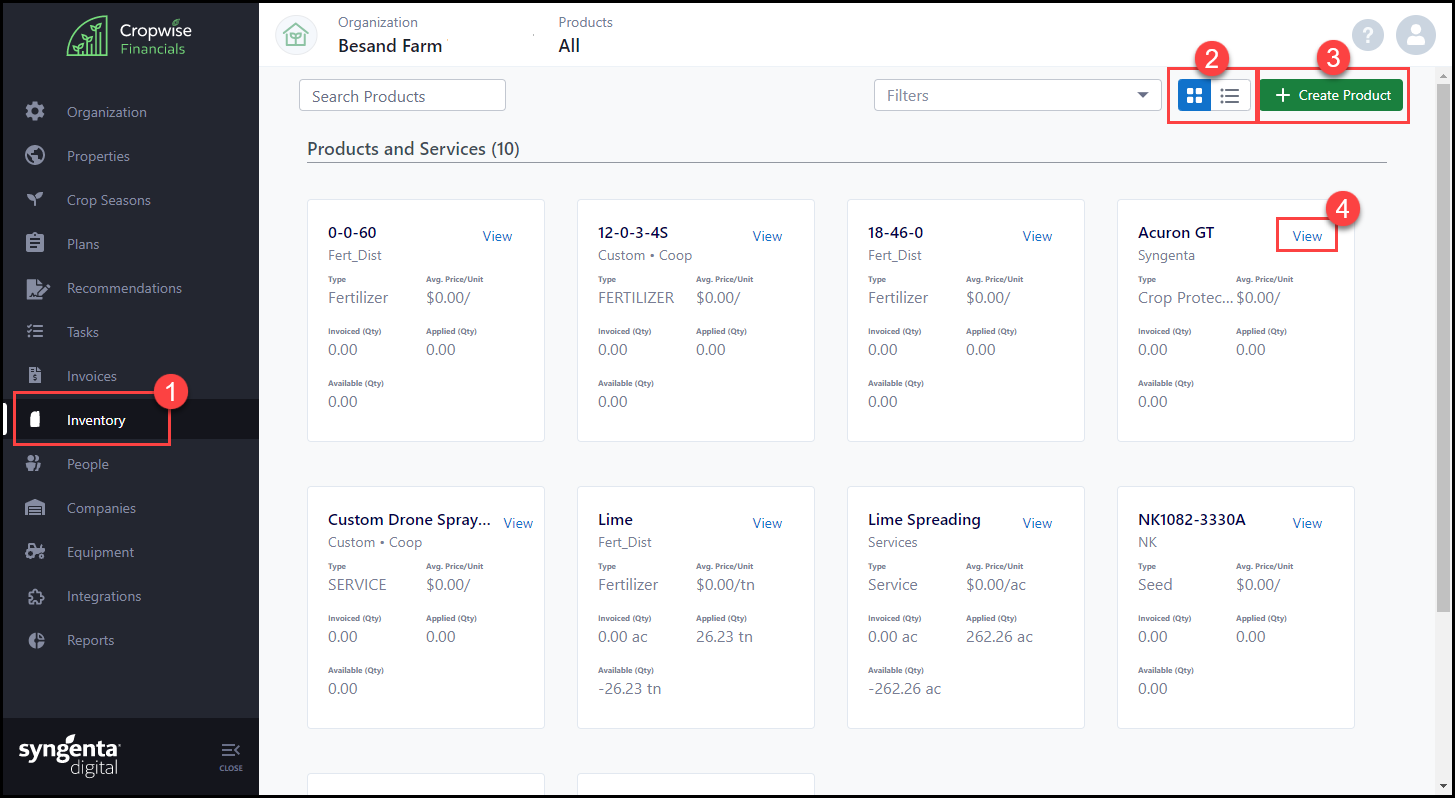
Task: Open the Products All selector
Action: click(585, 36)
